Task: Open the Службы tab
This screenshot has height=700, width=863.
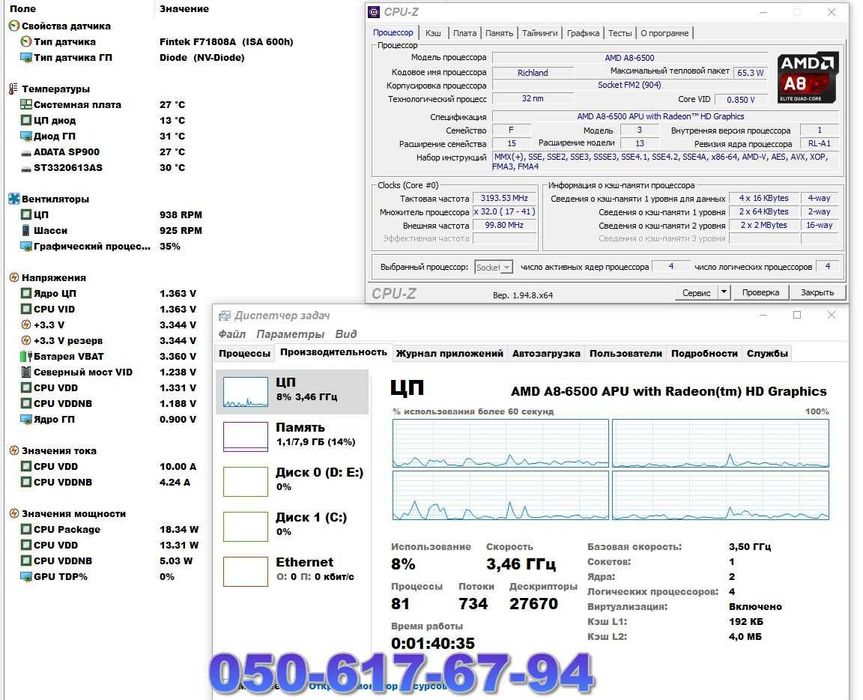Action: pos(767,353)
